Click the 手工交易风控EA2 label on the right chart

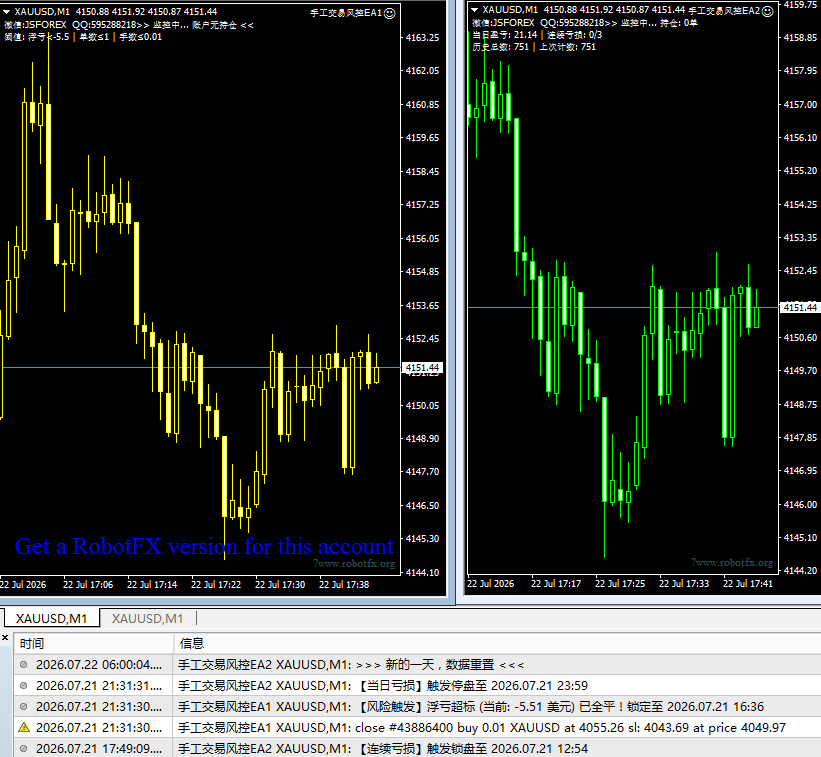coord(724,11)
